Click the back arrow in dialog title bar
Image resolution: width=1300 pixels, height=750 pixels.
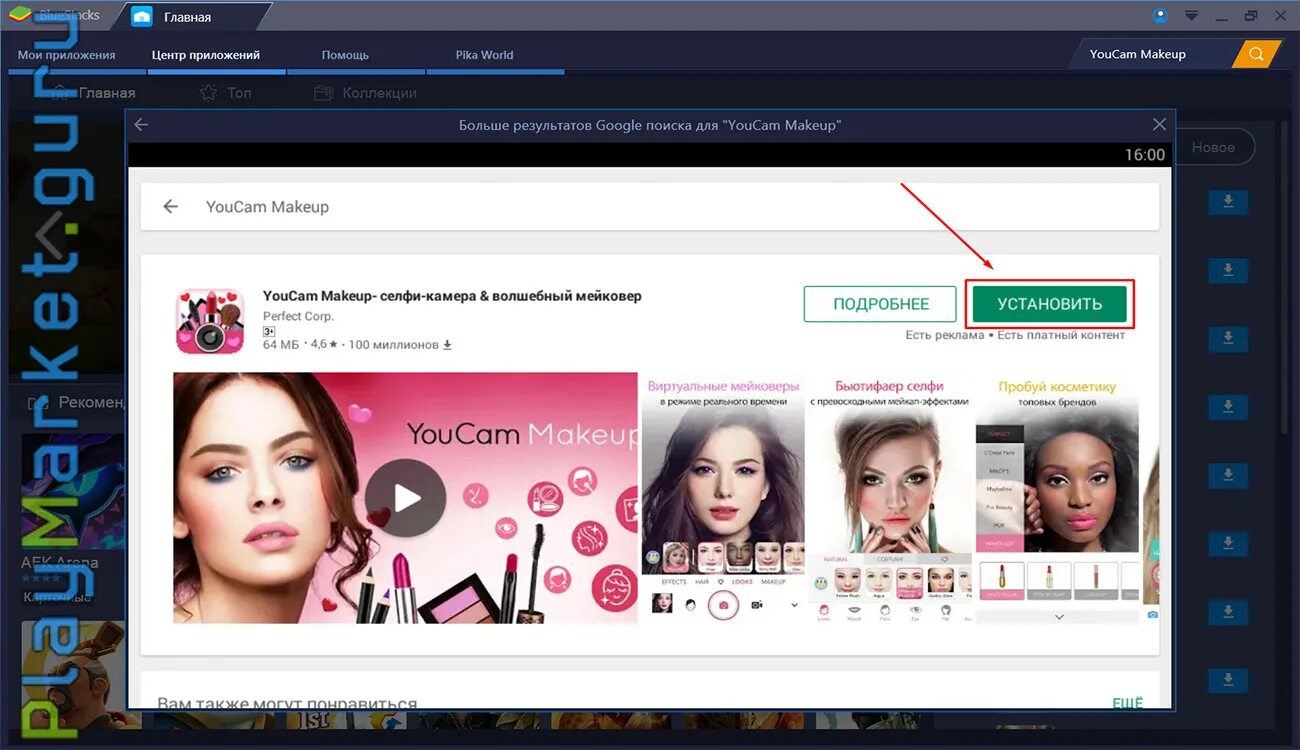141,125
